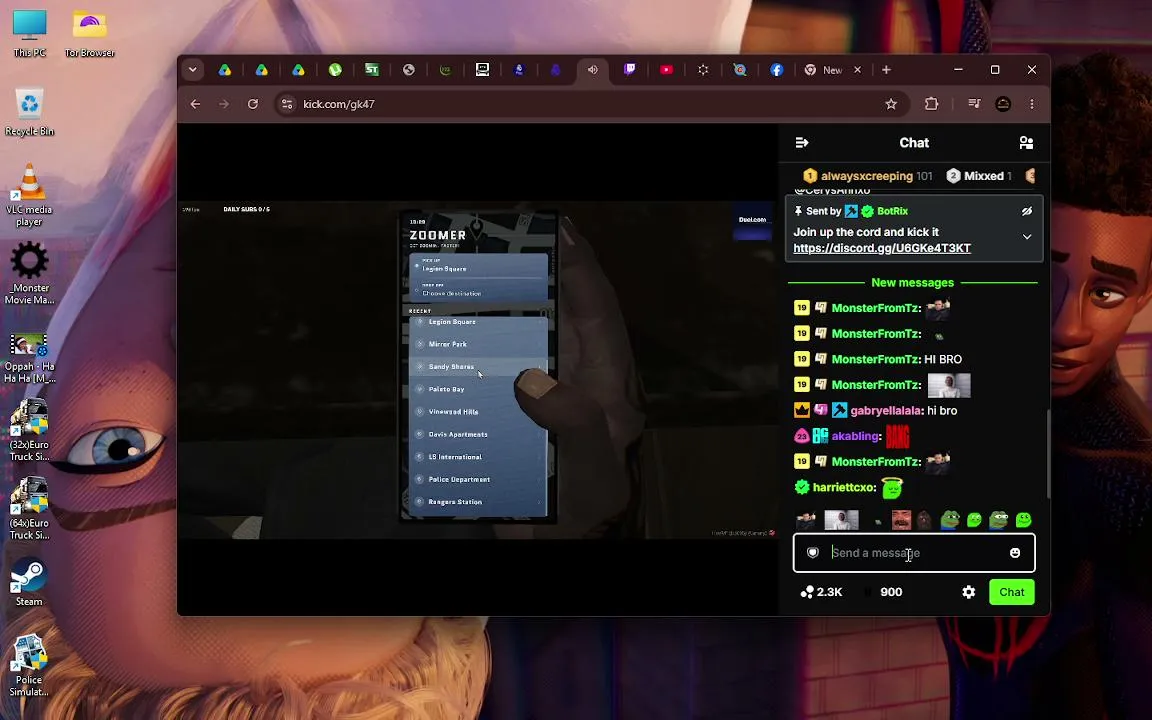Bookmark this page with star icon
This screenshot has width=1152, height=720.
click(x=891, y=104)
